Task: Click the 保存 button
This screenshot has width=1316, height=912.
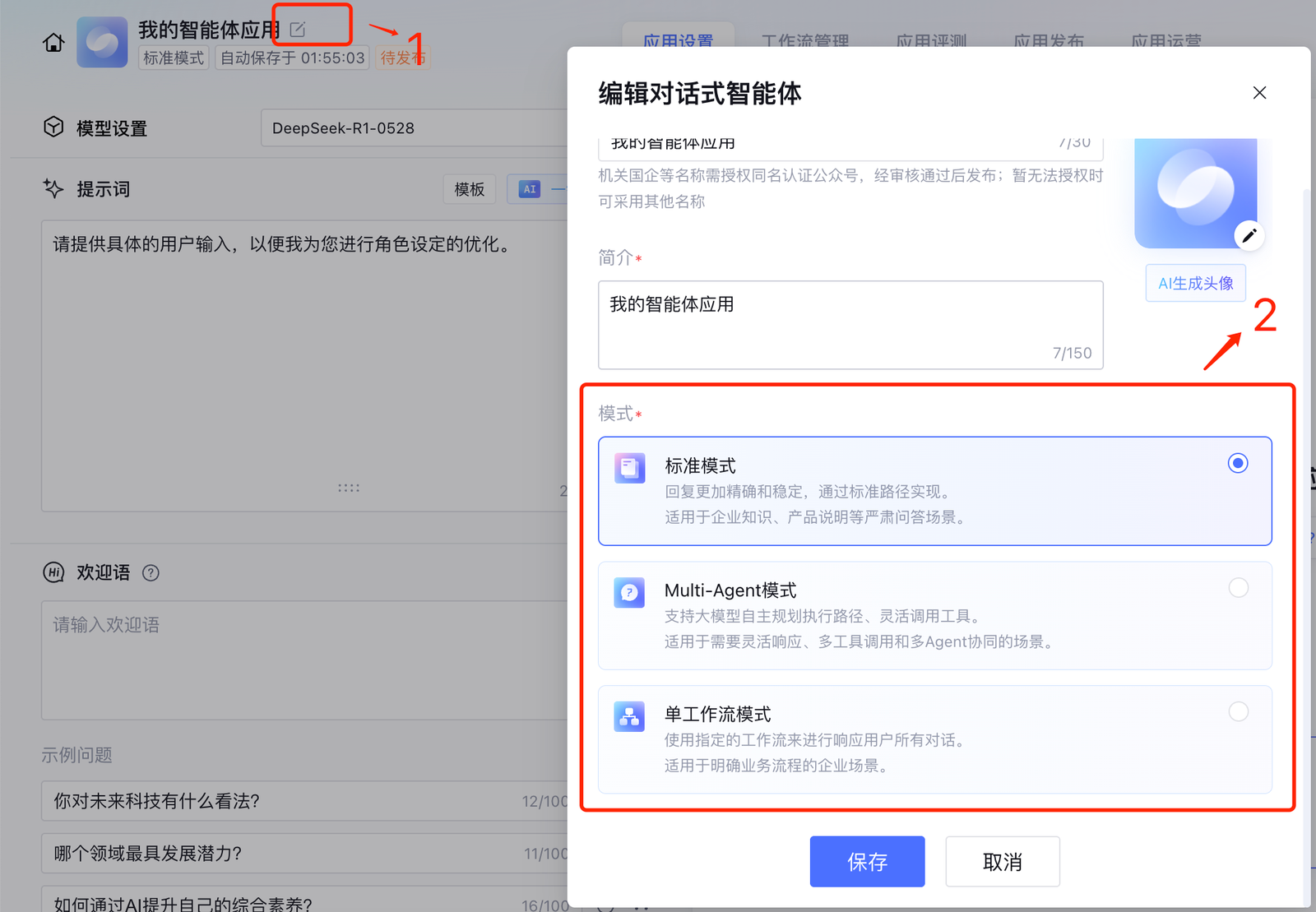Action: 867,862
